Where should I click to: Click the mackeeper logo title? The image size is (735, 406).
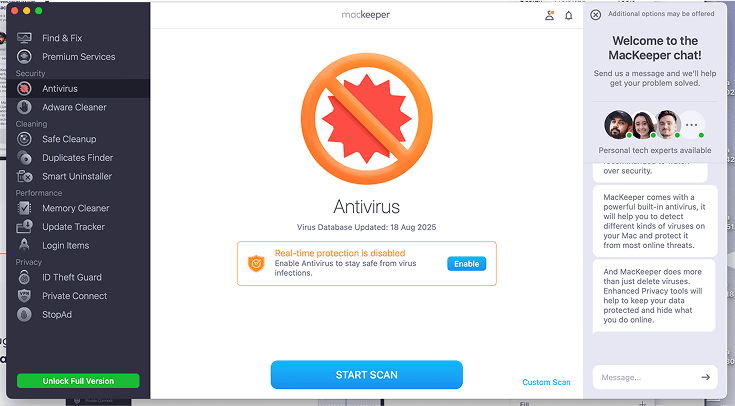coord(366,15)
